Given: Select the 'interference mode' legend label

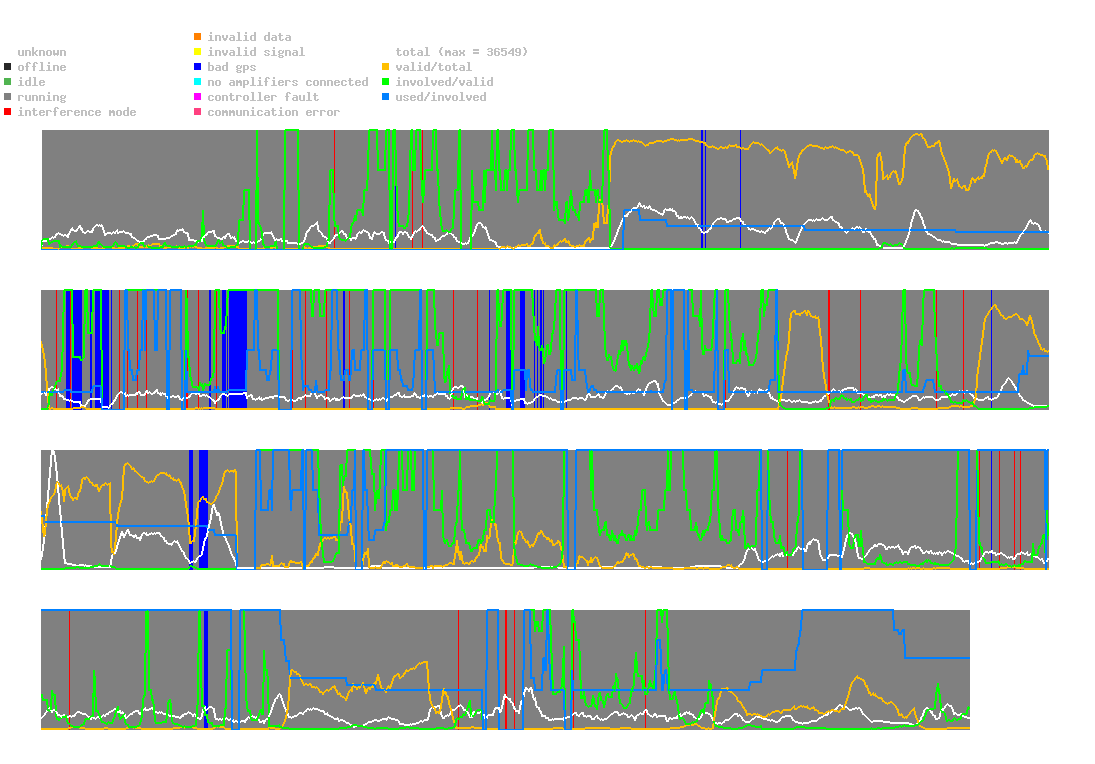Looking at the screenshot, I should (77, 112).
